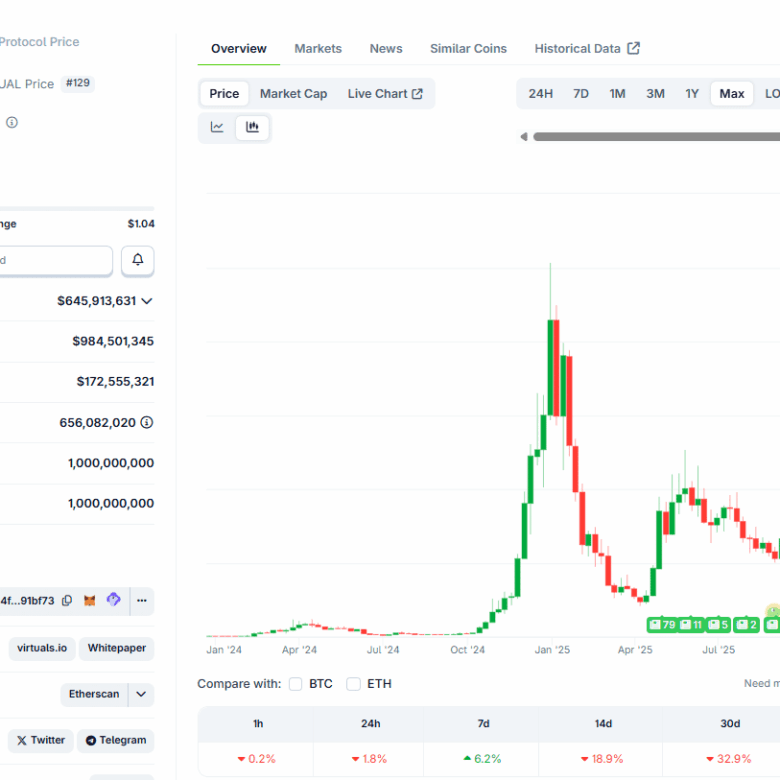Visit the virtuals.io website link
Image resolution: width=780 pixels, height=780 pixels.
[42, 648]
